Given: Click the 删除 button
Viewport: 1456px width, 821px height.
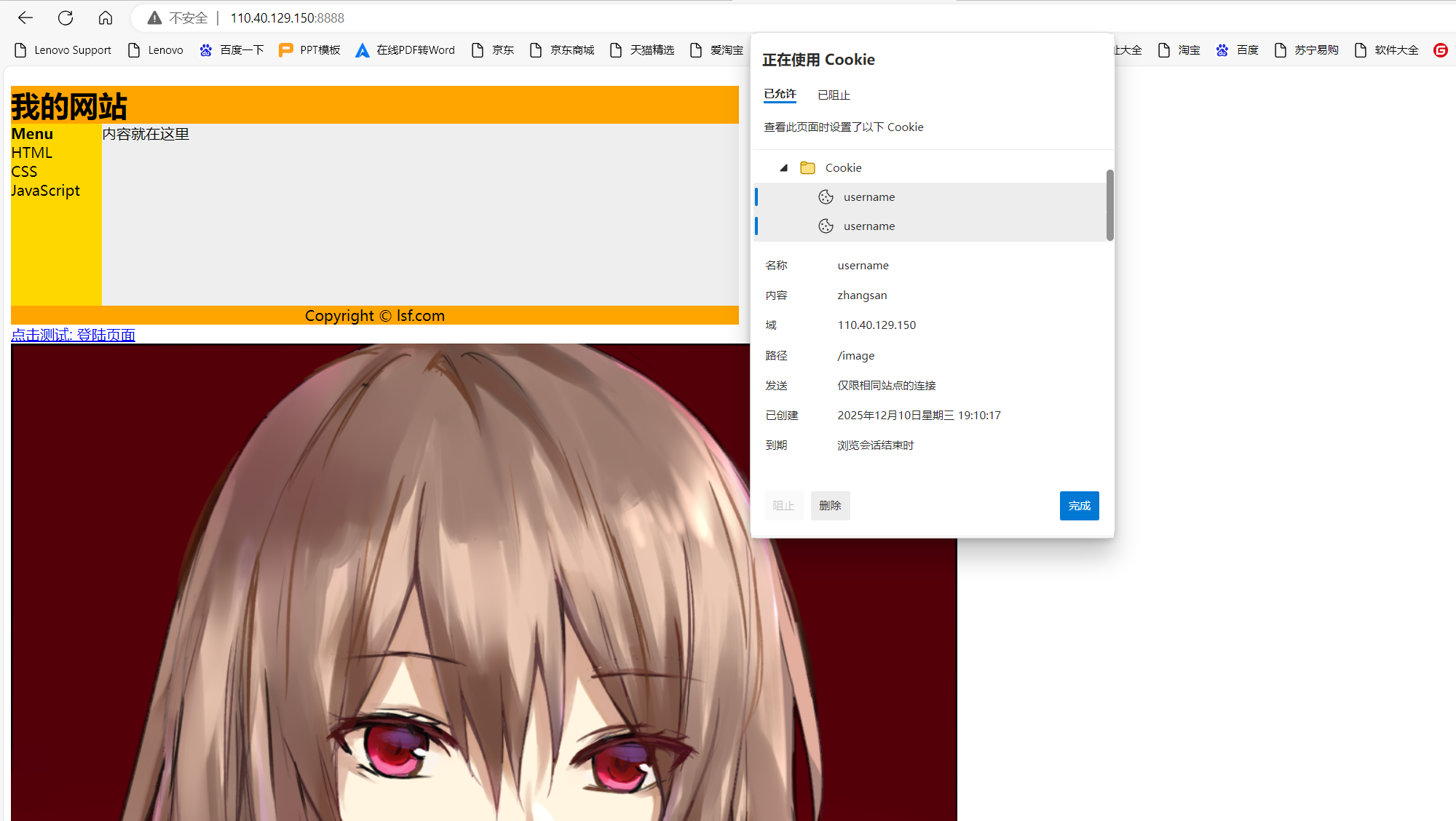Looking at the screenshot, I should click(830, 506).
